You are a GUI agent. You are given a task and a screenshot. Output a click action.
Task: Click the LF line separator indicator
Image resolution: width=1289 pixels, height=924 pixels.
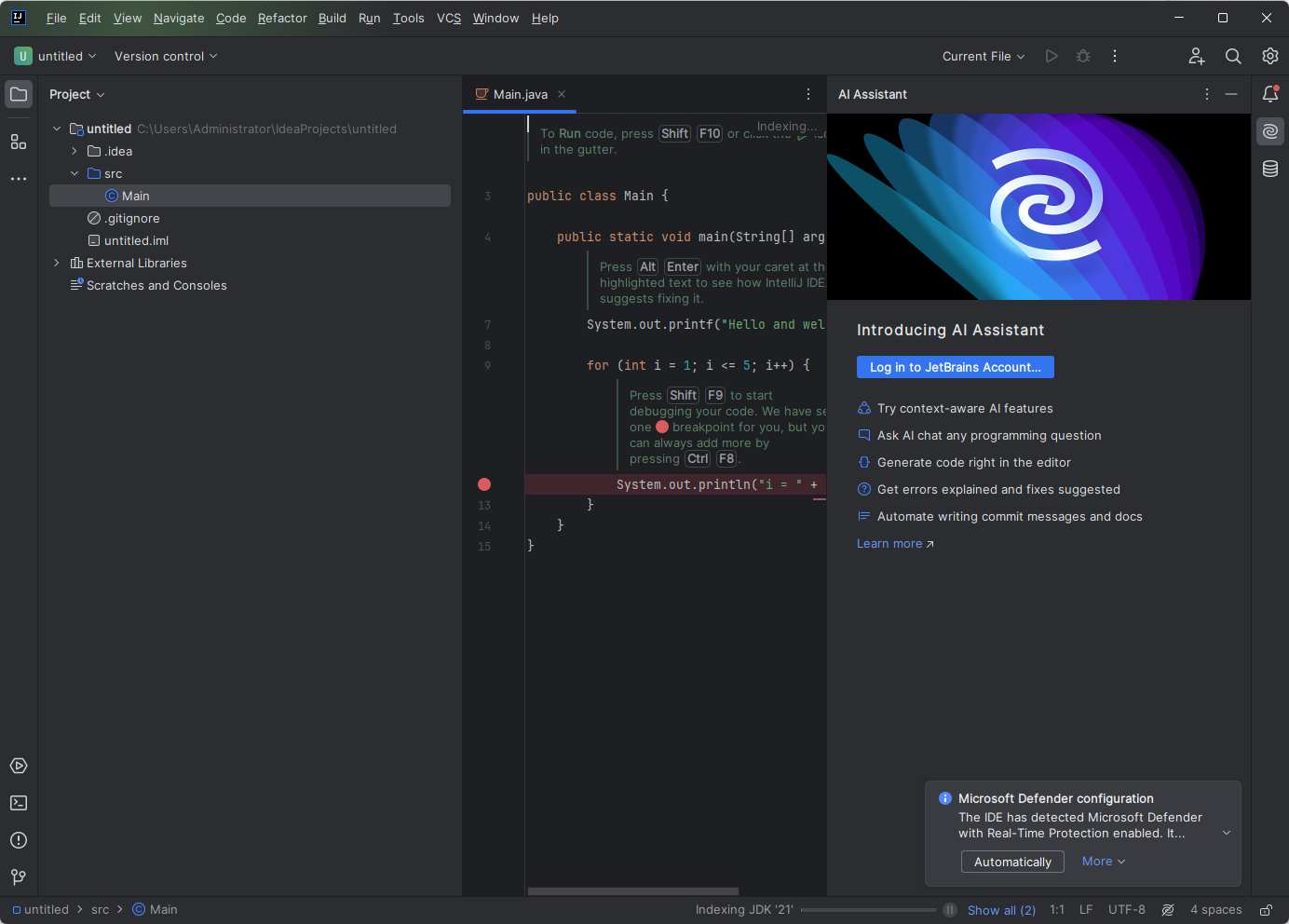(x=1086, y=910)
